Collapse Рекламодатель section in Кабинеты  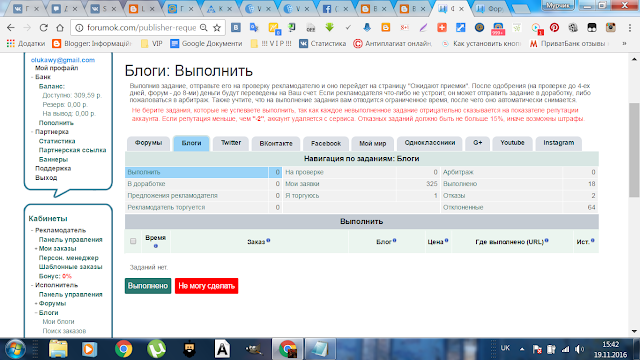[x=32, y=231]
